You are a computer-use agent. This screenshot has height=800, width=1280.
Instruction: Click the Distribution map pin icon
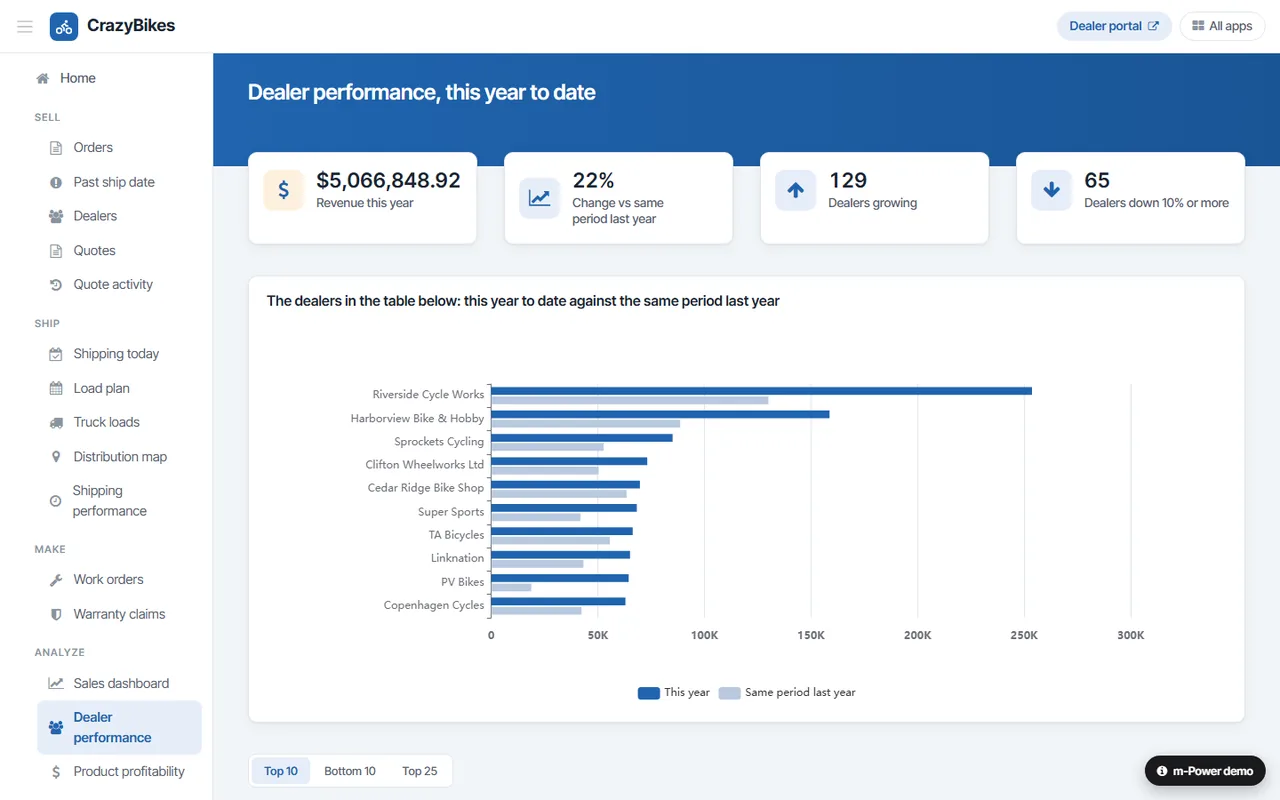pyautogui.click(x=56, y=457)
